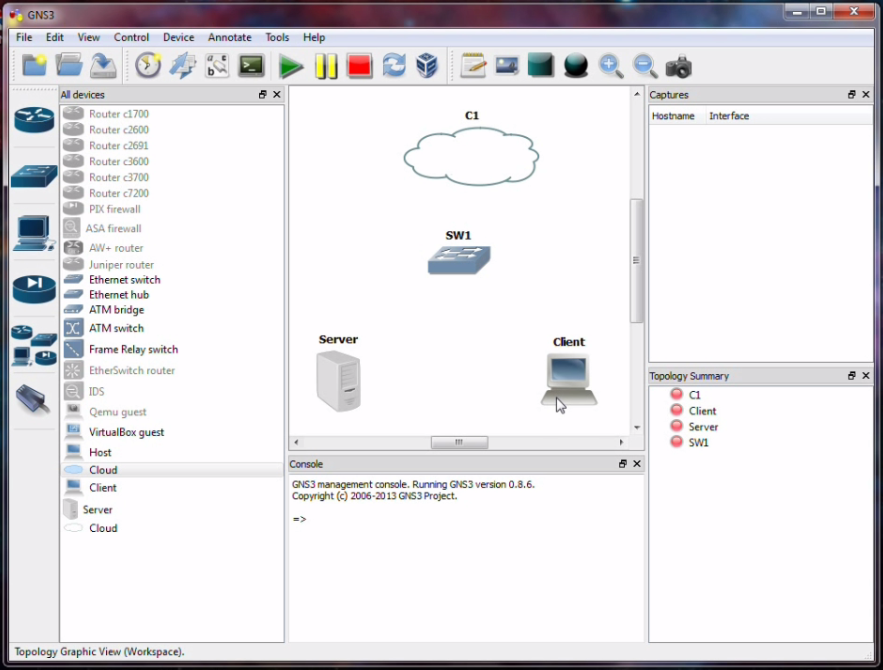Click the workspace horizontal scrollbar thumb
This screenshot has width=883, height=670.
[x=460, y=443]
